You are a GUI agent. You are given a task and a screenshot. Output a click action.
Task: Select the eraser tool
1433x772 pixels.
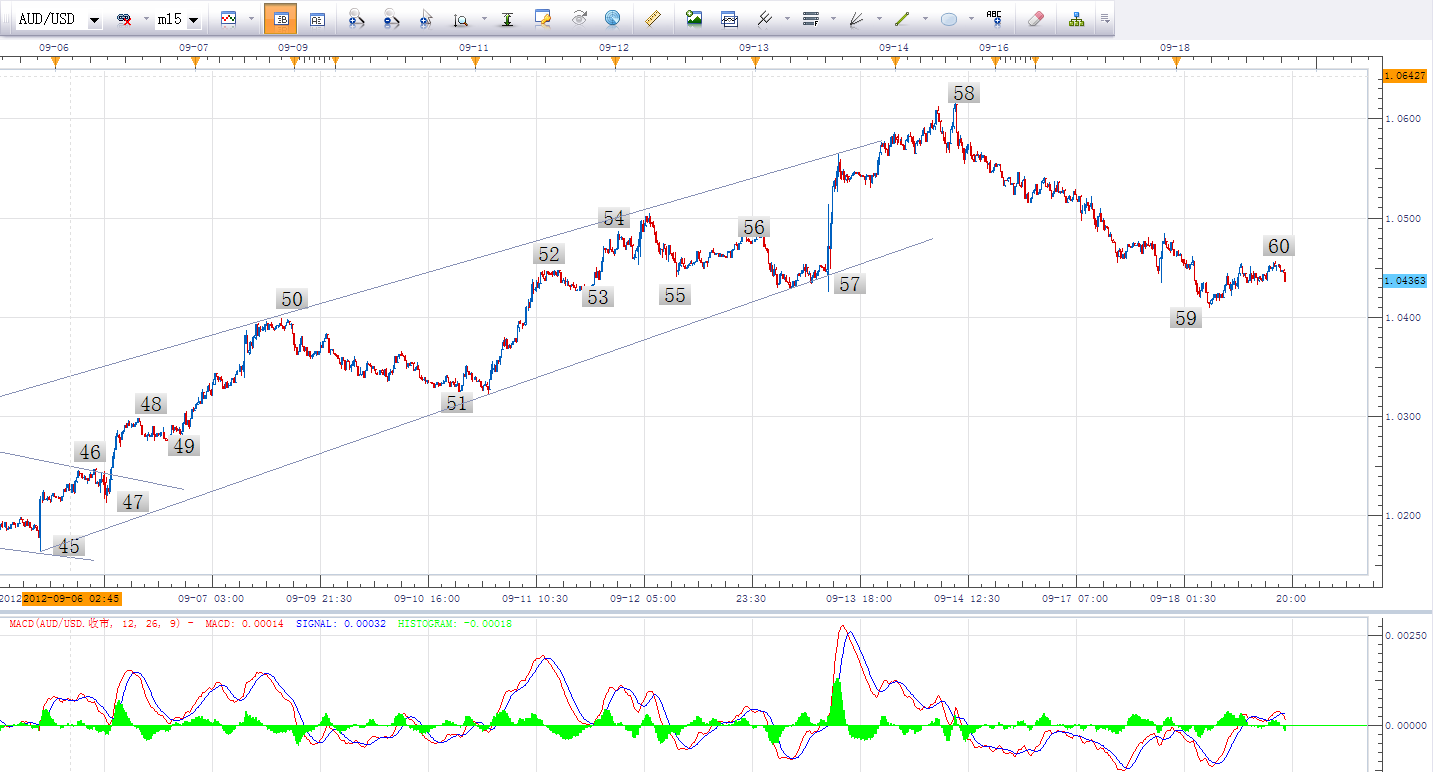1036,19
